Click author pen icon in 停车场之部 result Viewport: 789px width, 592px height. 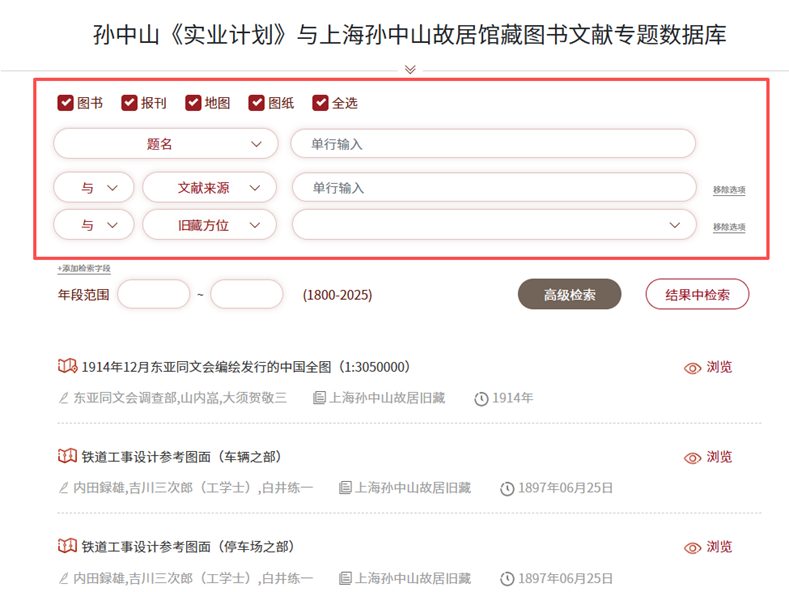(63, 578)
